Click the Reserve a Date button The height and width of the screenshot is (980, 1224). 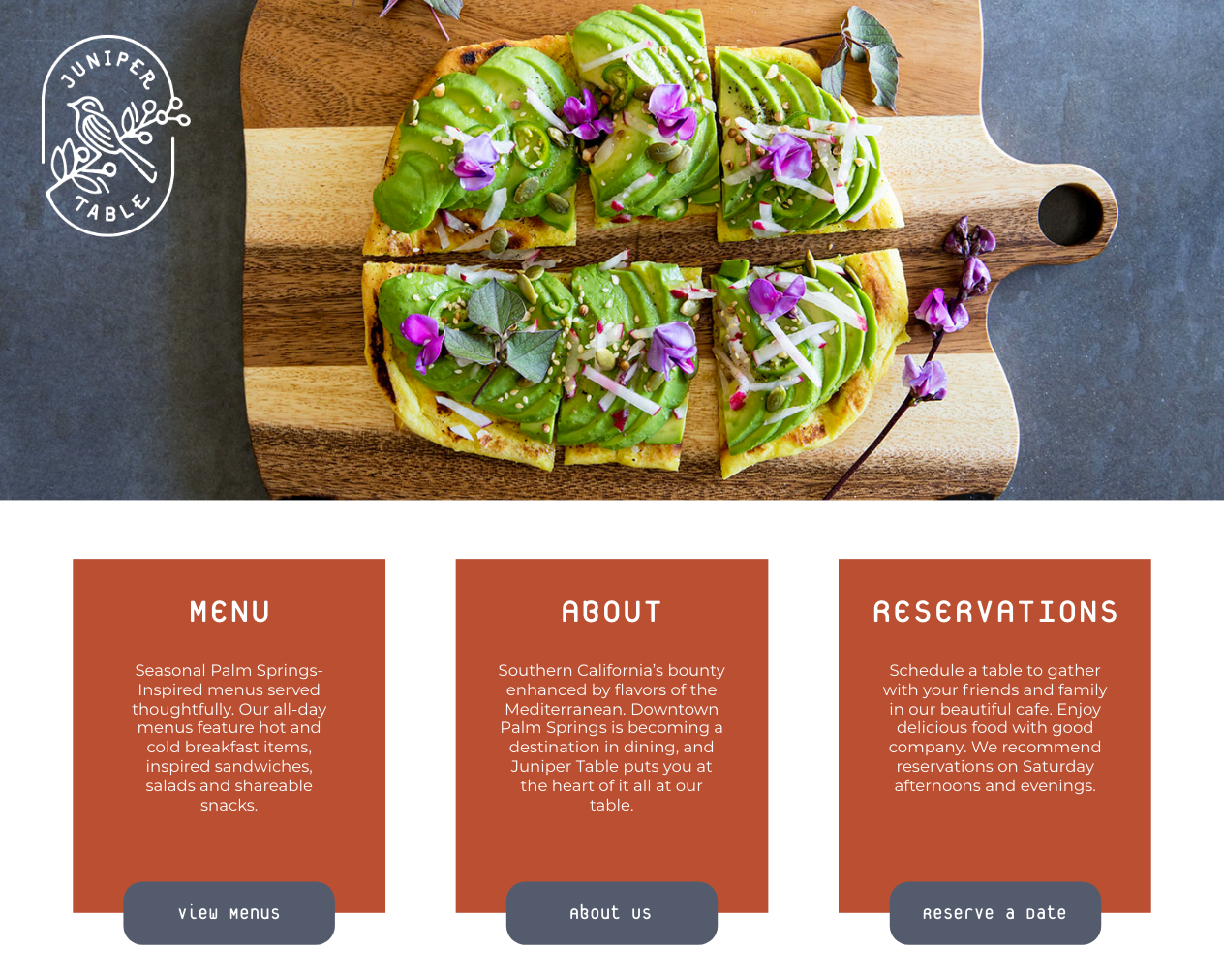[995, 913]
